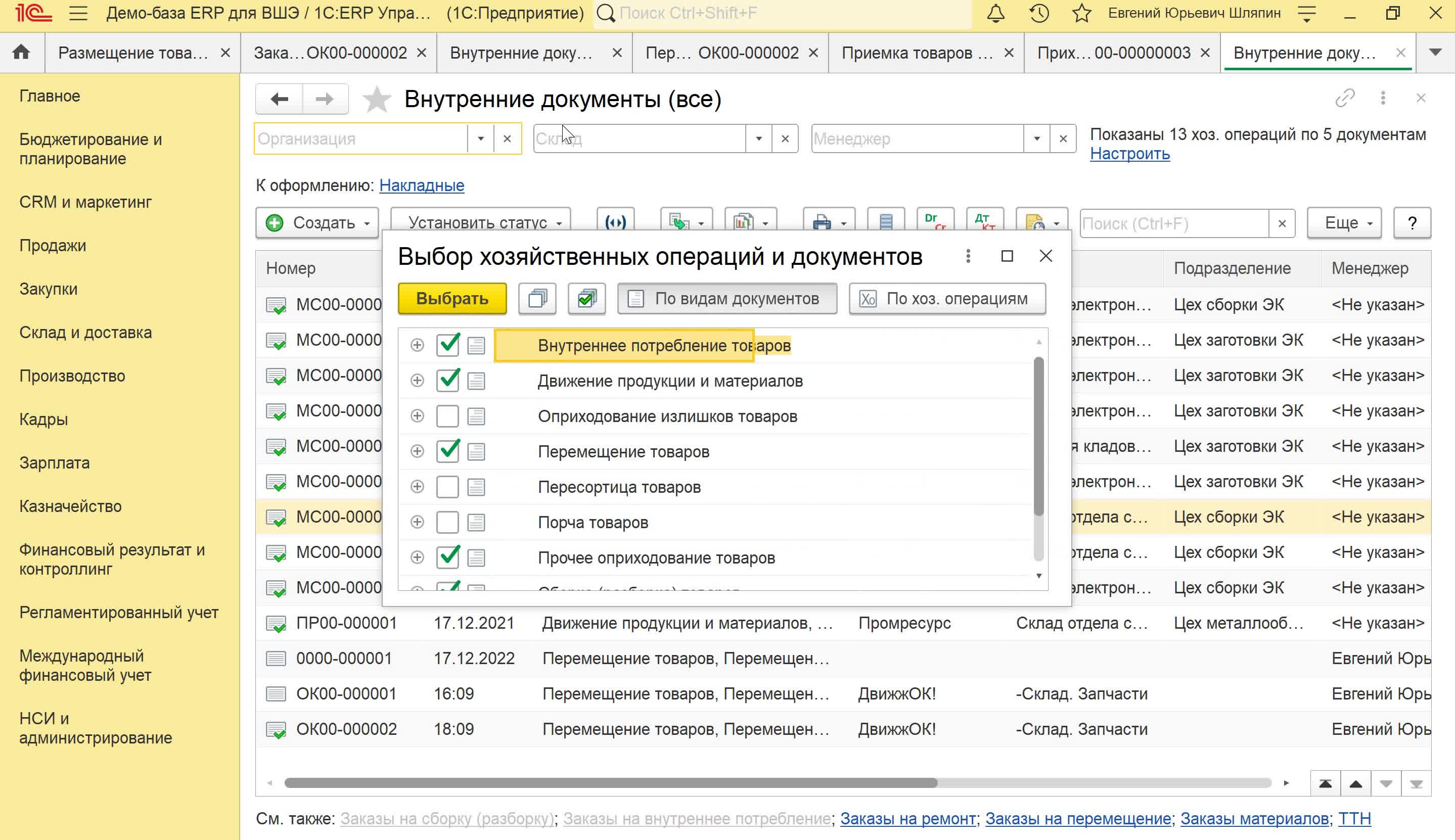Viewport: 1455px width, 840px height.
Task: Check all items icon in dialog
Action: tap(587, 298)
